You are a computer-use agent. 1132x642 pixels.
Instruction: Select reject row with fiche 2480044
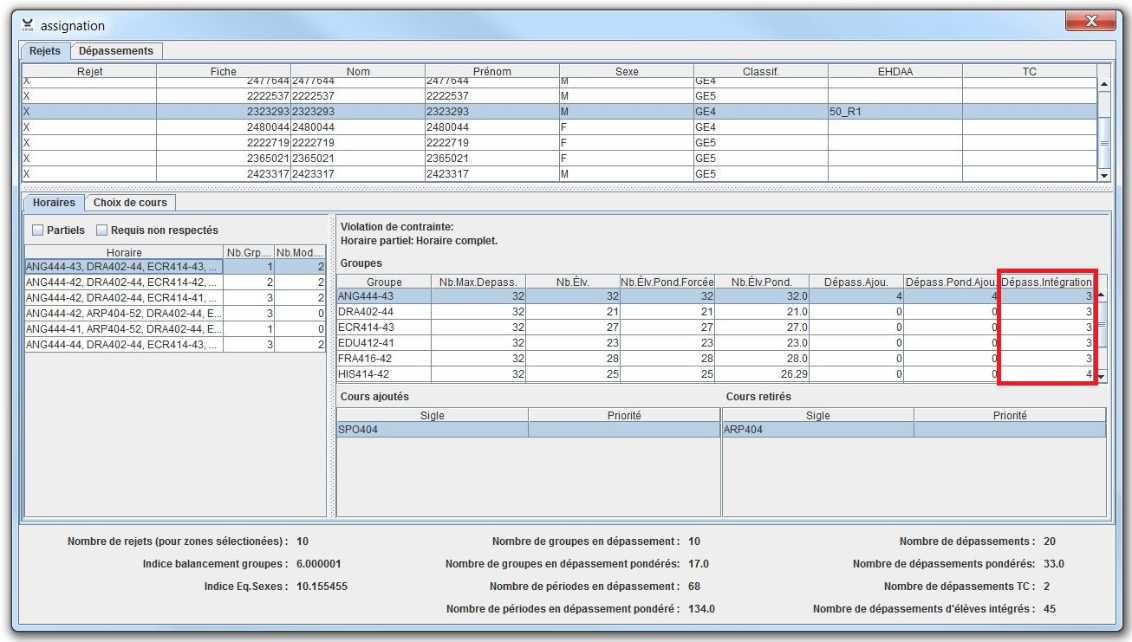click(x=560, y=127)
